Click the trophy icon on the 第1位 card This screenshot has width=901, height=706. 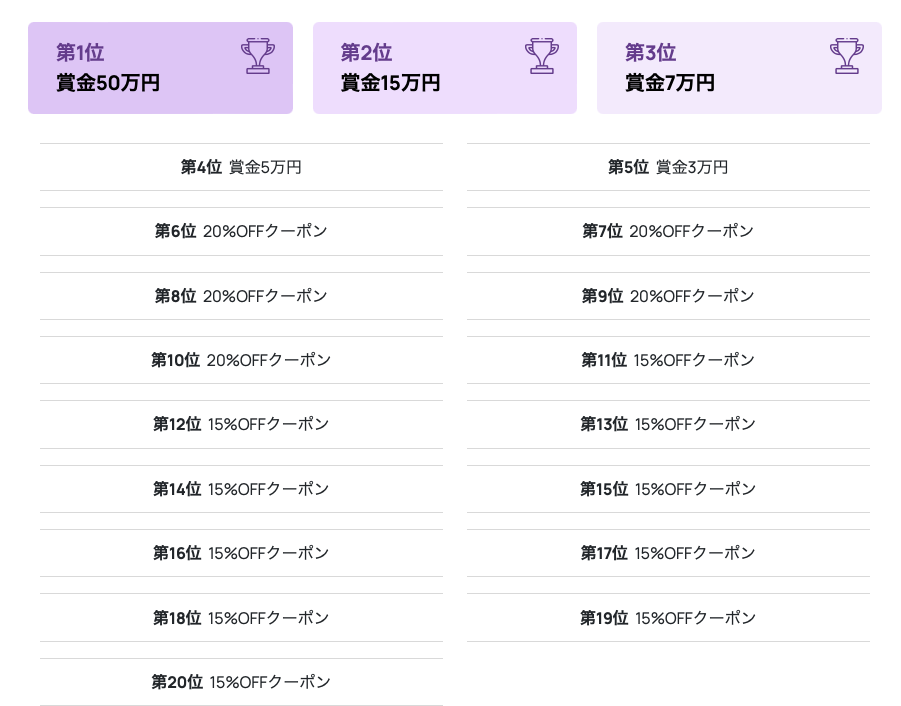(x=257, y=56)
